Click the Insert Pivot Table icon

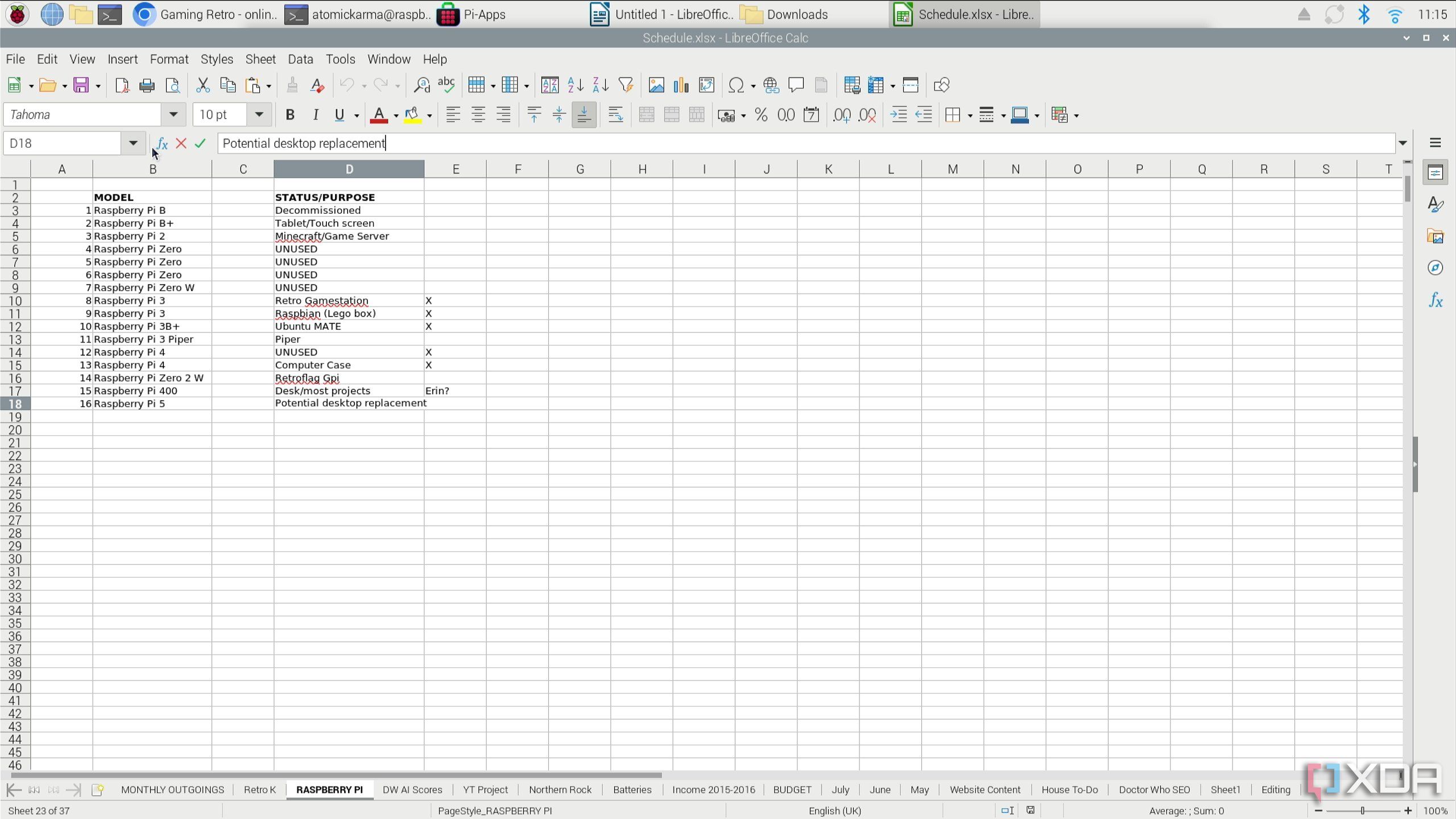(706, 85)
